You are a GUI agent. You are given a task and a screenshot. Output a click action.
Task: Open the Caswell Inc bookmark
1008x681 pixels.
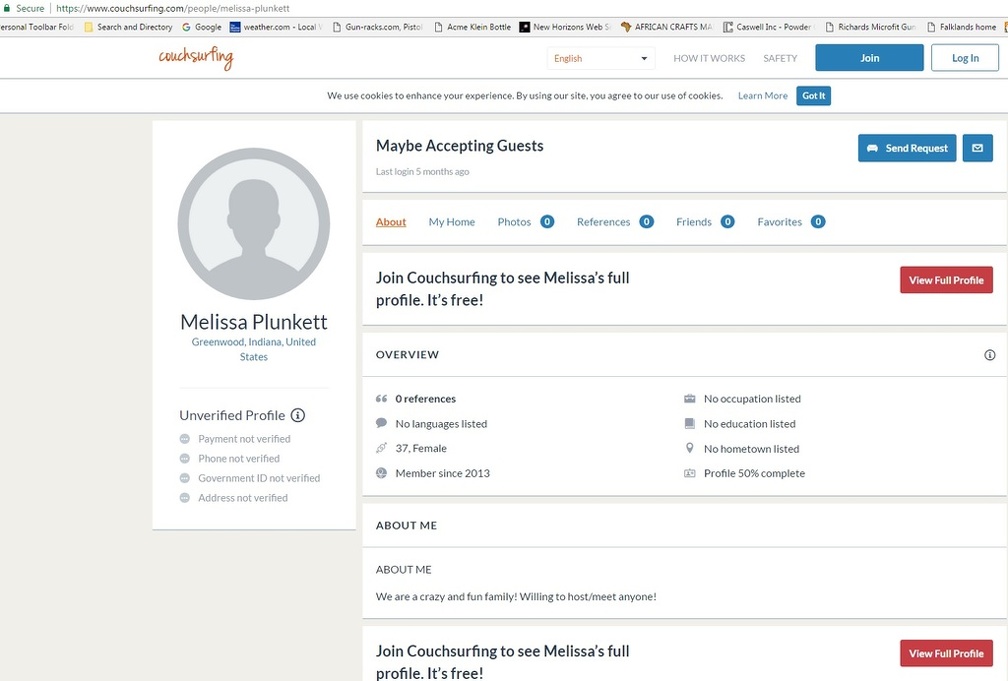[x=768, y=27]
